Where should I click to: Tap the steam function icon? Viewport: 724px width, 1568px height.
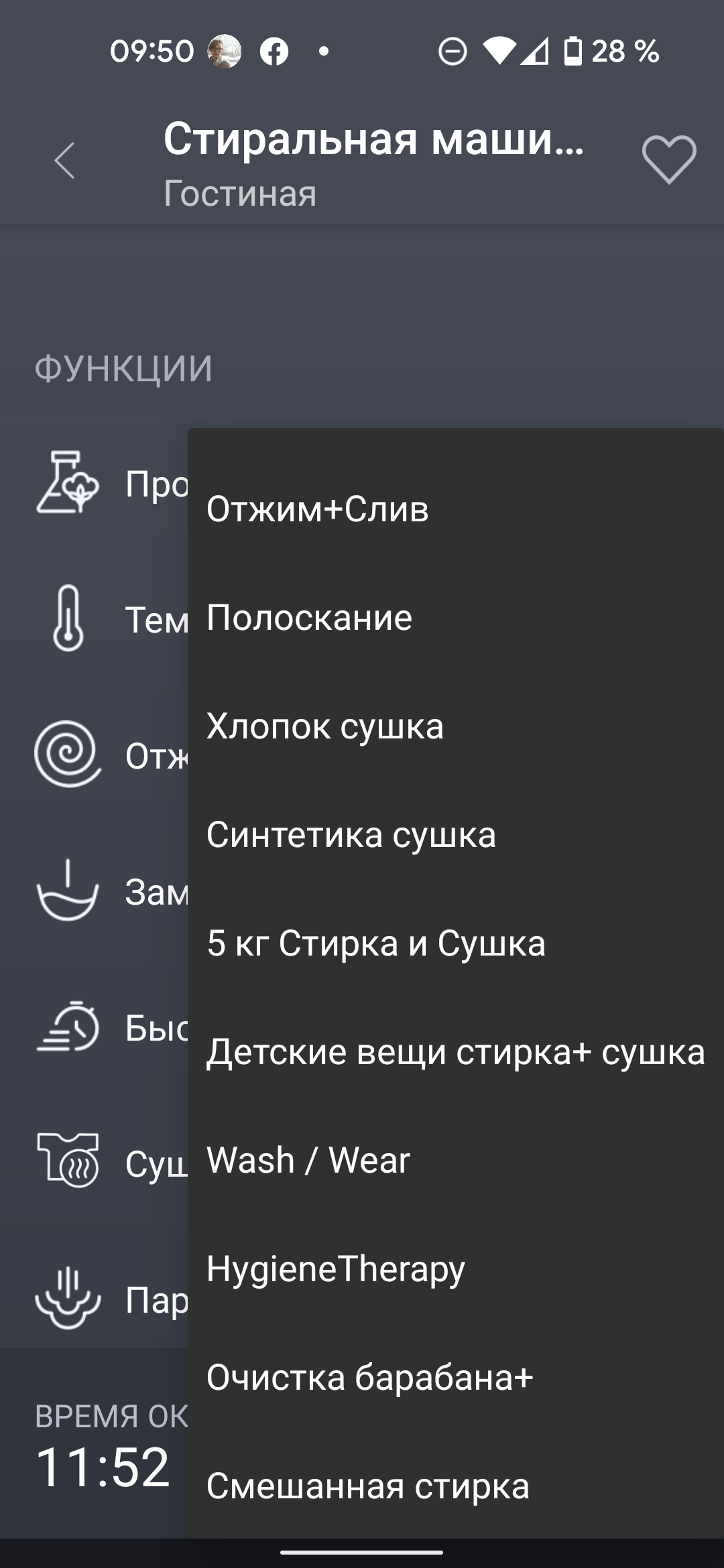click(67, 1298)
